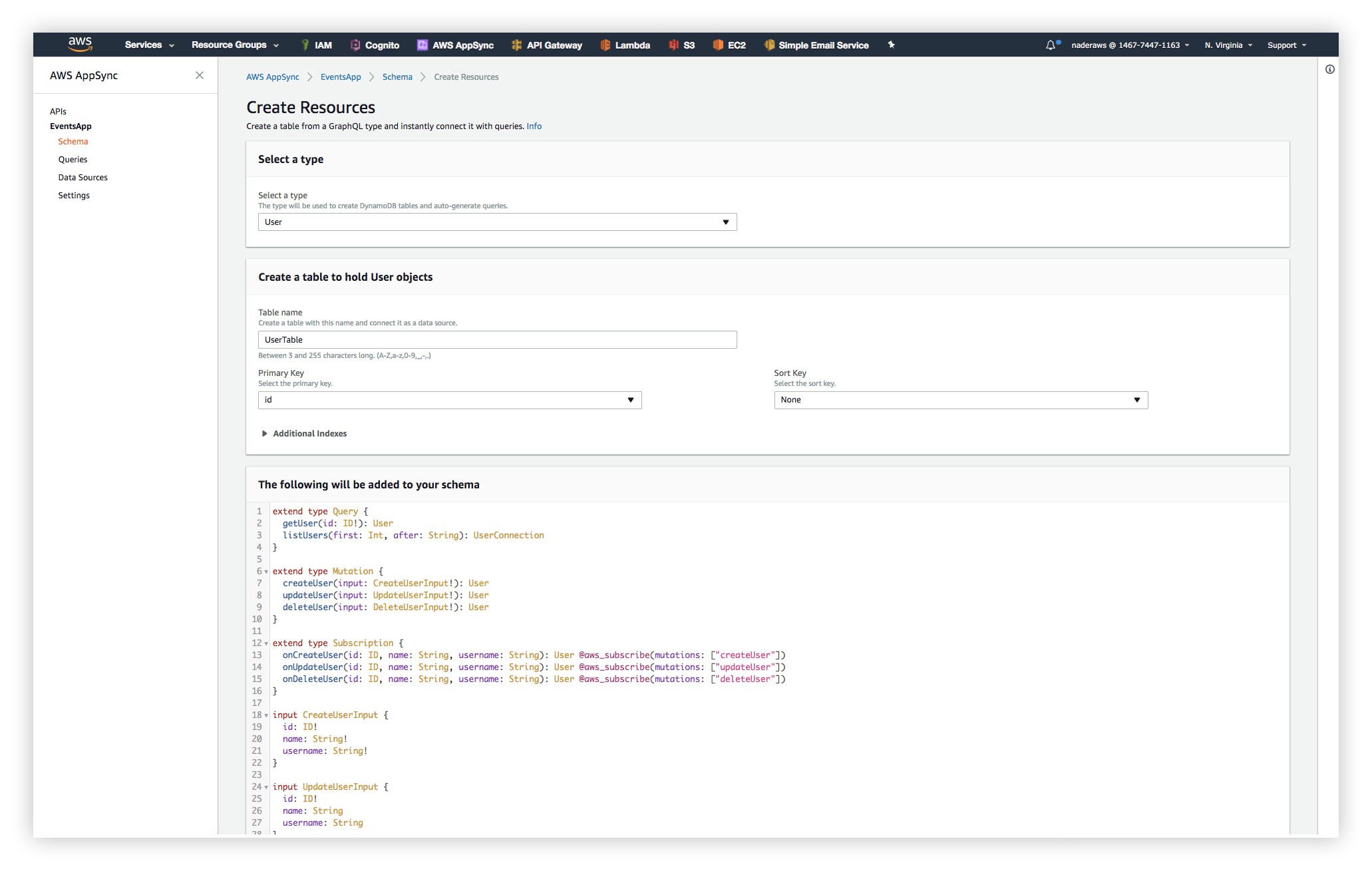Click the Info link in description

(534, 126)
